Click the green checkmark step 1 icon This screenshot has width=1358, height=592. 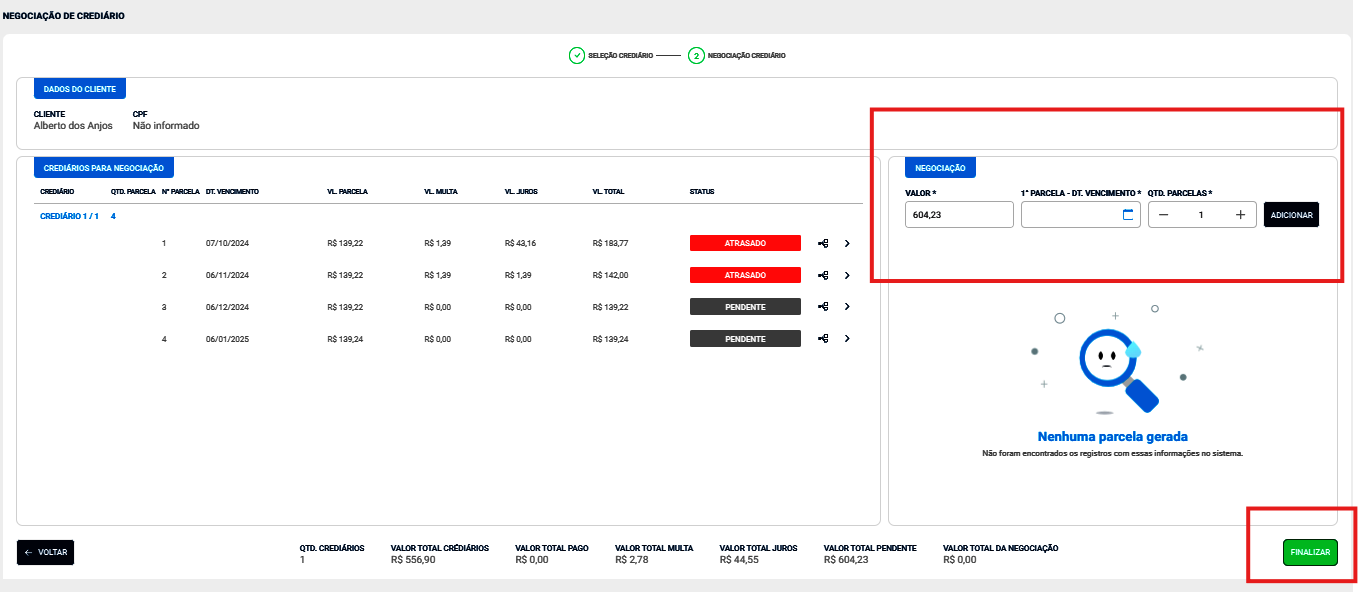(x=577, y=56)
